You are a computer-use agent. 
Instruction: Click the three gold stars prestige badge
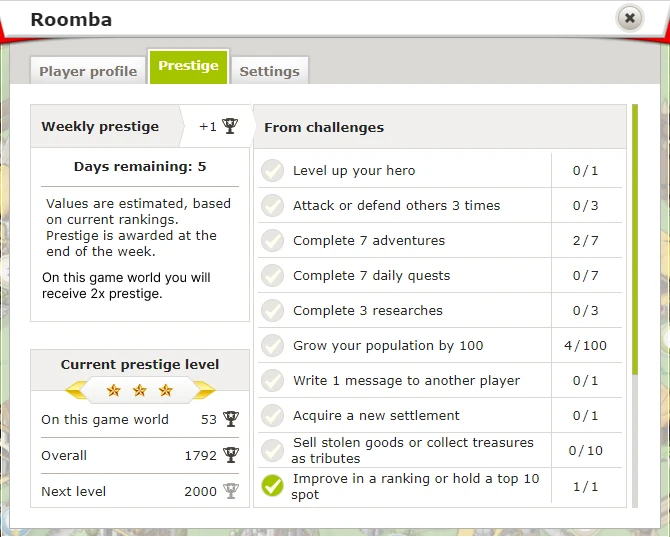[140, 389]
